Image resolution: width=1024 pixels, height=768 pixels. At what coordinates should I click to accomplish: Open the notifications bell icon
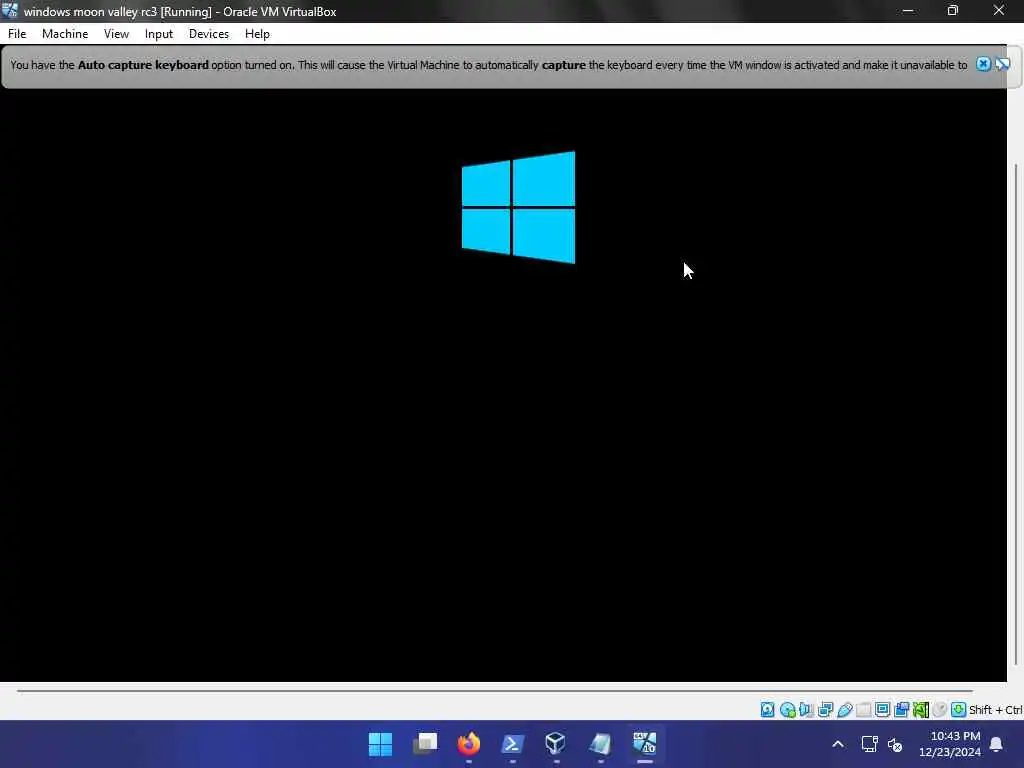pos(997,744)
